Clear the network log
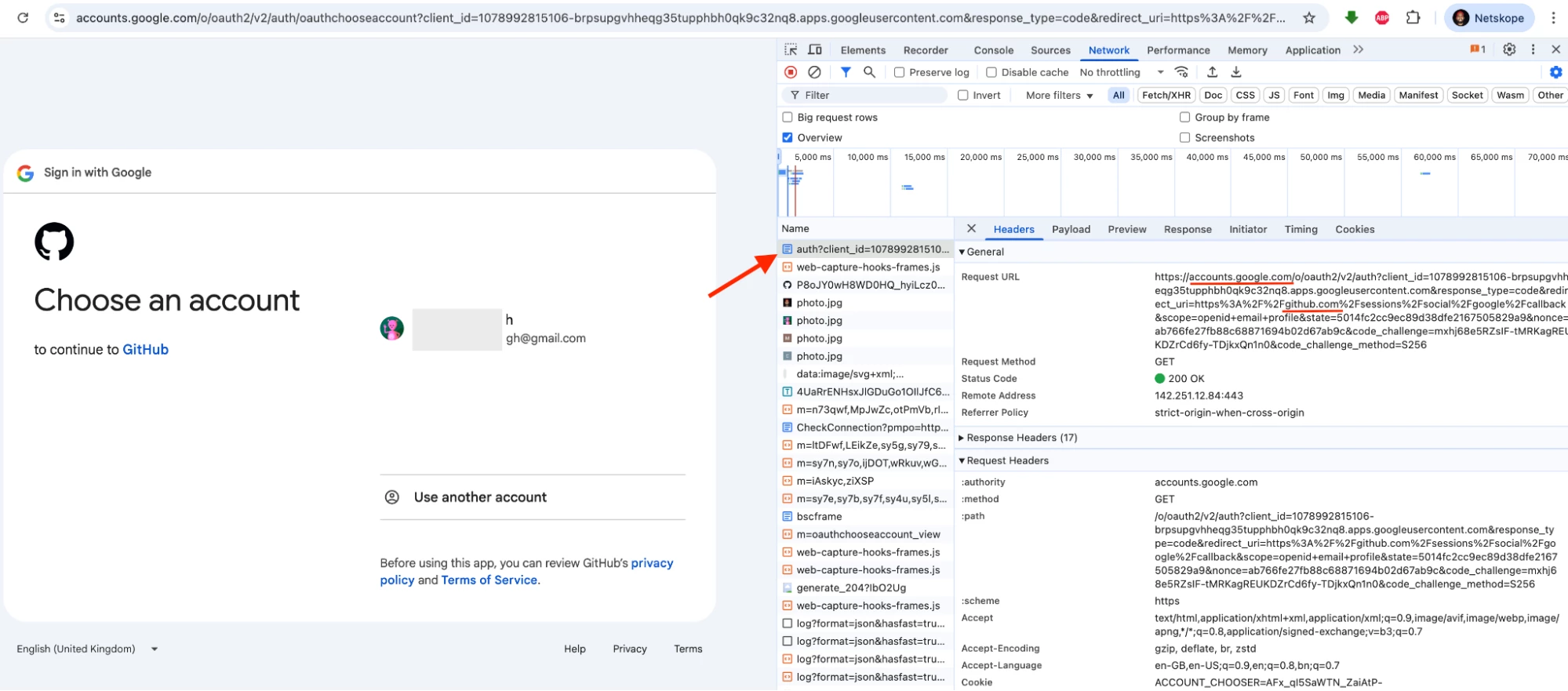 [x=815, y=72]
